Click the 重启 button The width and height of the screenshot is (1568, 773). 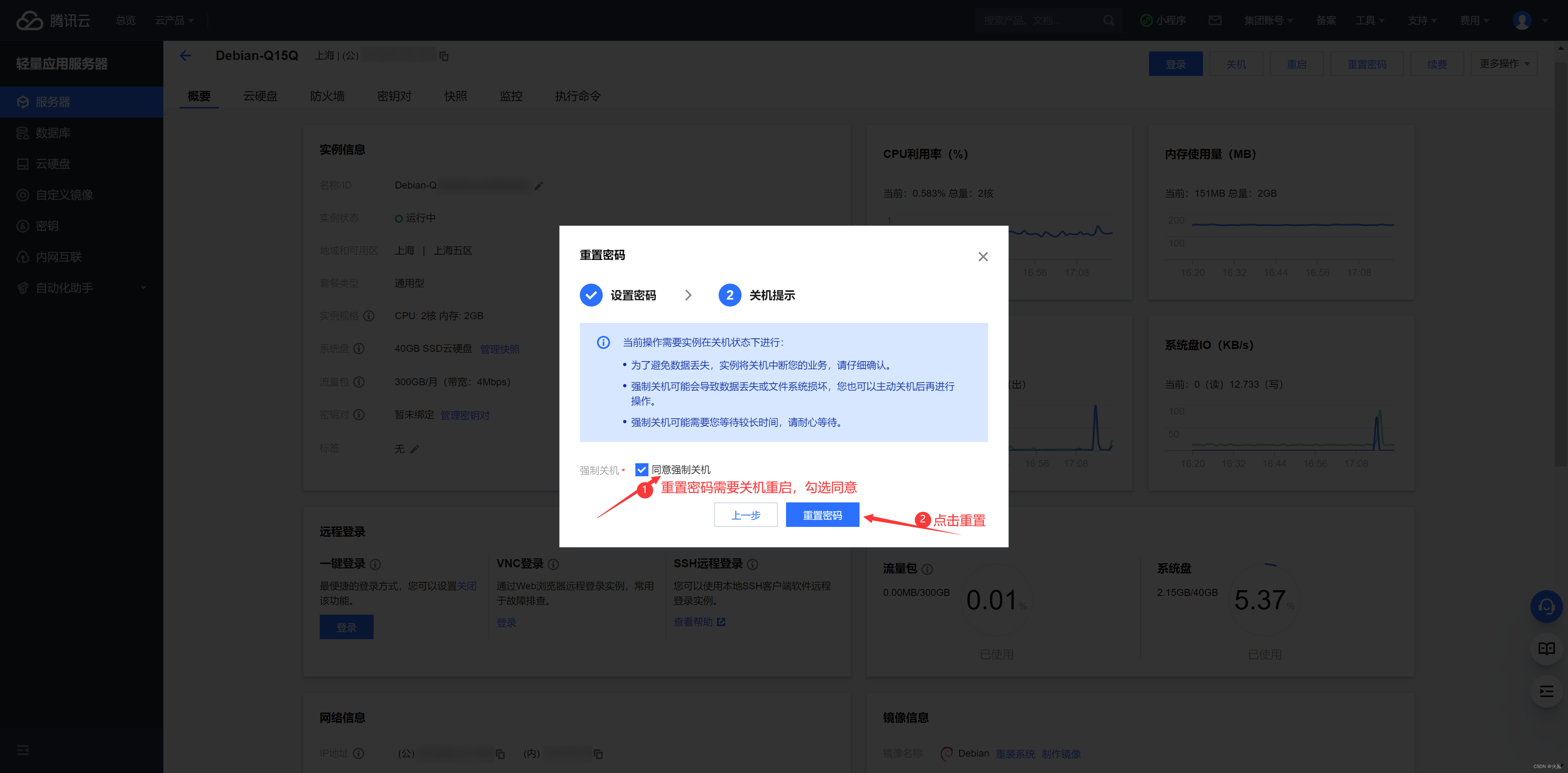[1296, 64]
